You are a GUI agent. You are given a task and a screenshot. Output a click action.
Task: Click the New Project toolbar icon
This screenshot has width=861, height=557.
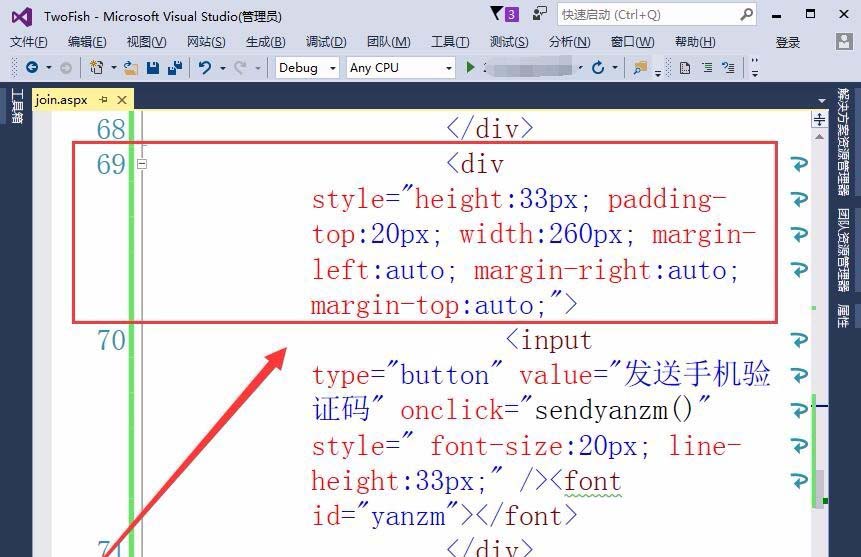[x=97, y=68]
